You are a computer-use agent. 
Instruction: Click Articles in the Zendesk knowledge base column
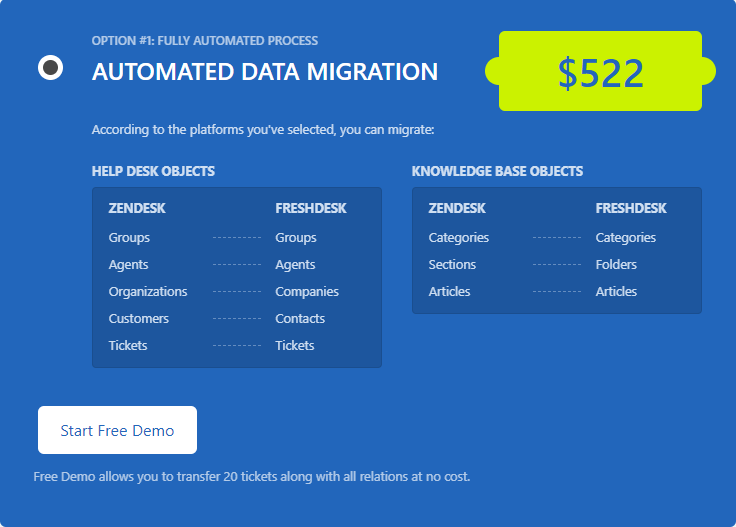coord(449,292)
